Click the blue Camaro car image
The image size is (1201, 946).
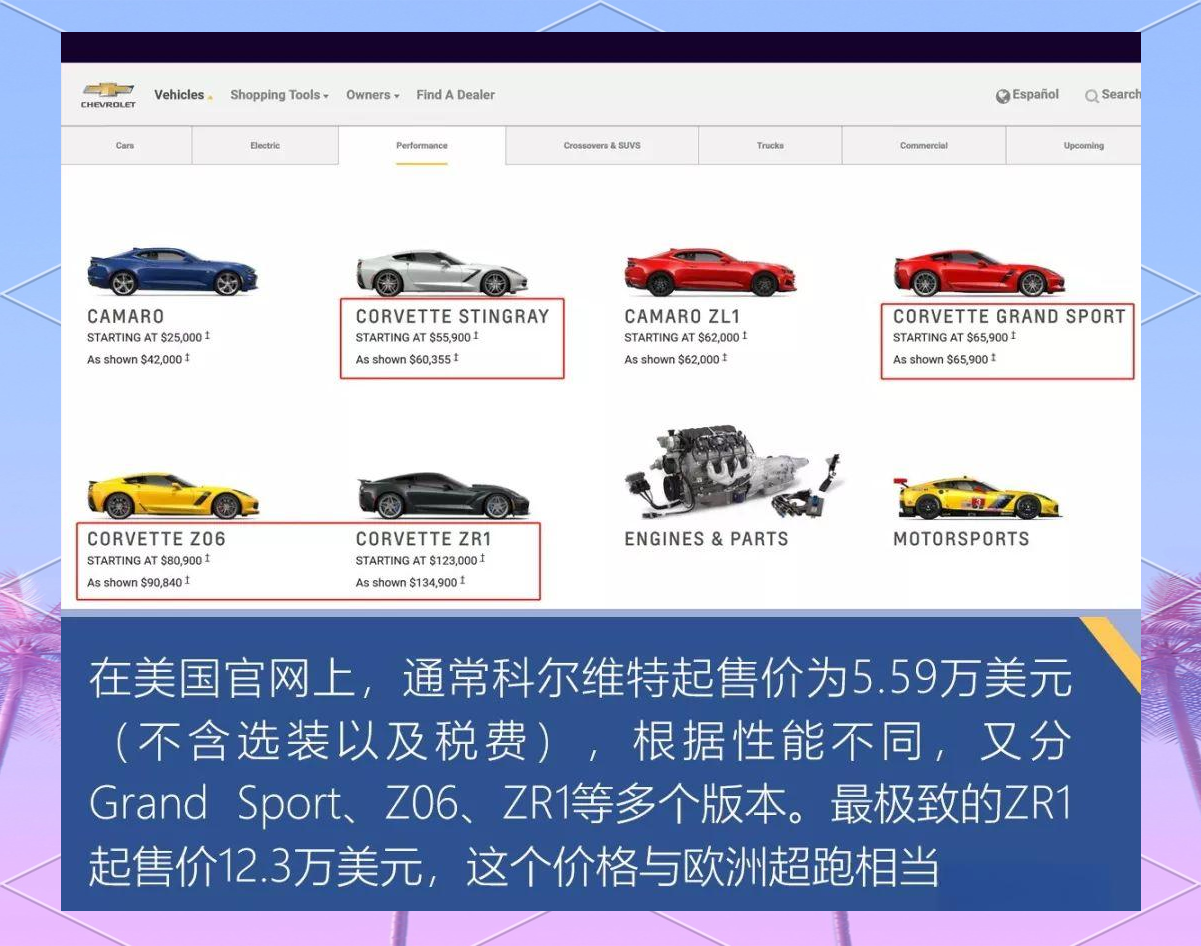pos(172,272)
